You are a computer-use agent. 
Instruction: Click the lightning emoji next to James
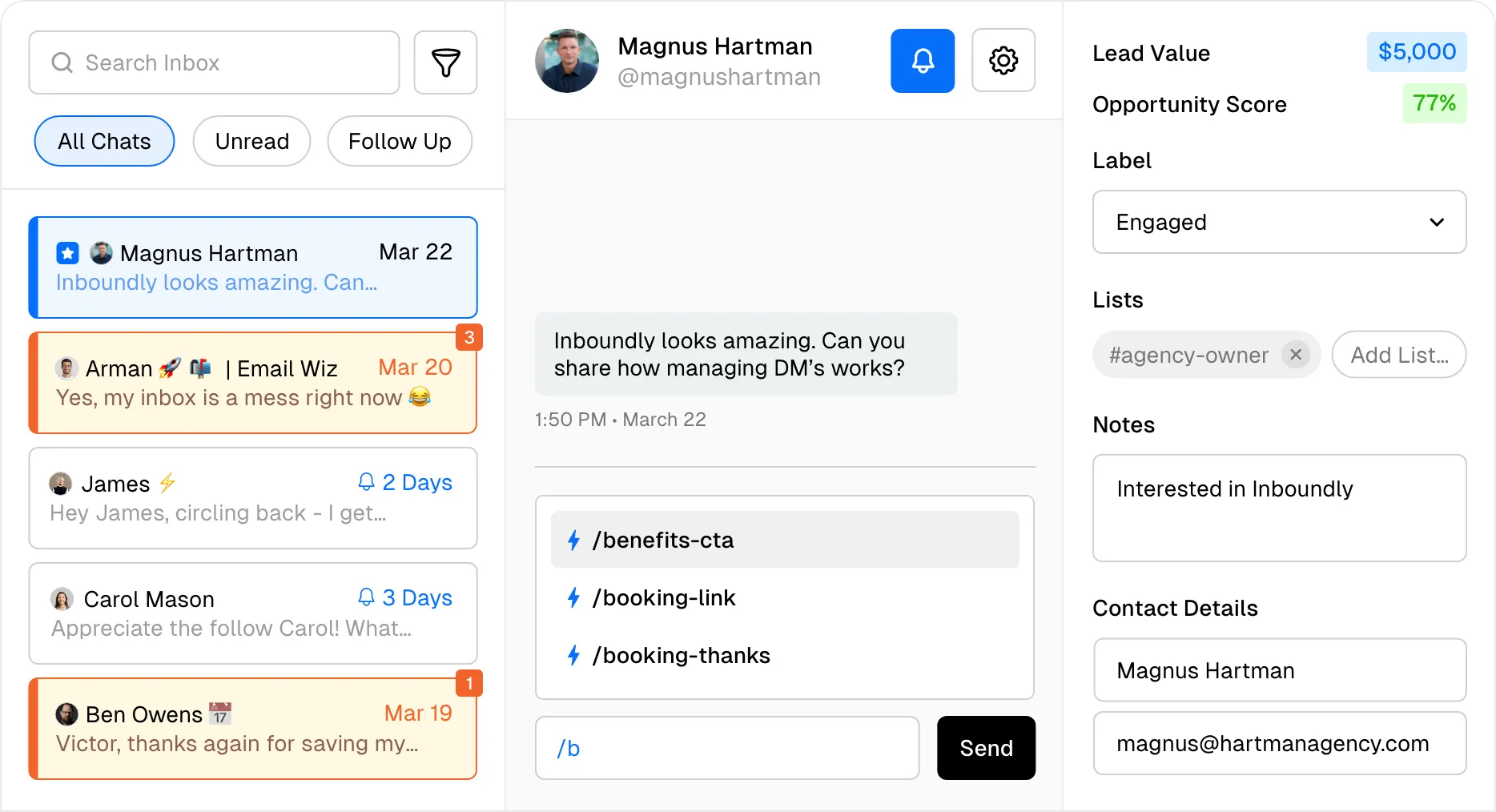coord(167,483)
